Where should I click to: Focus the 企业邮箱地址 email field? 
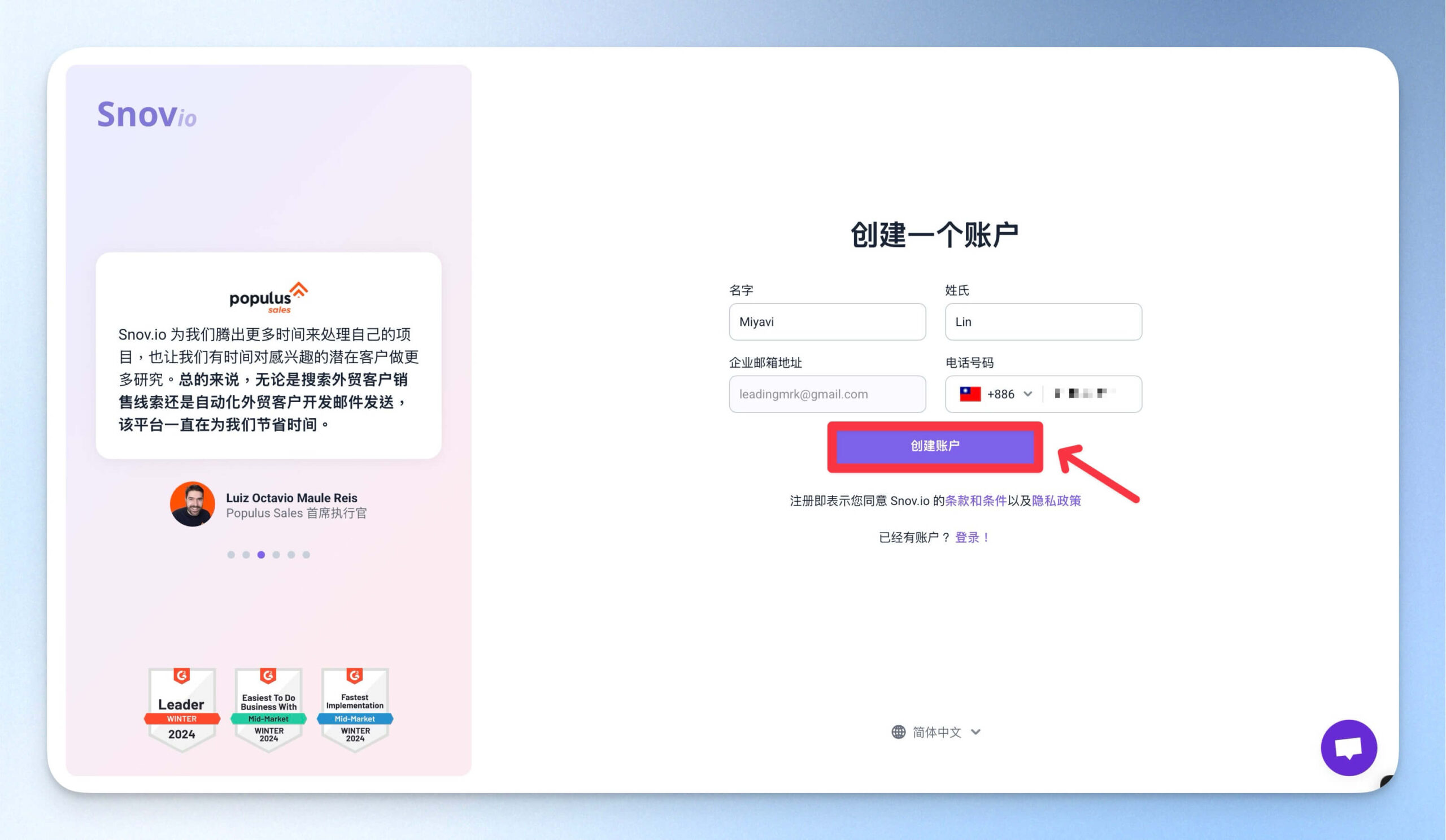[x=827, y=394]
